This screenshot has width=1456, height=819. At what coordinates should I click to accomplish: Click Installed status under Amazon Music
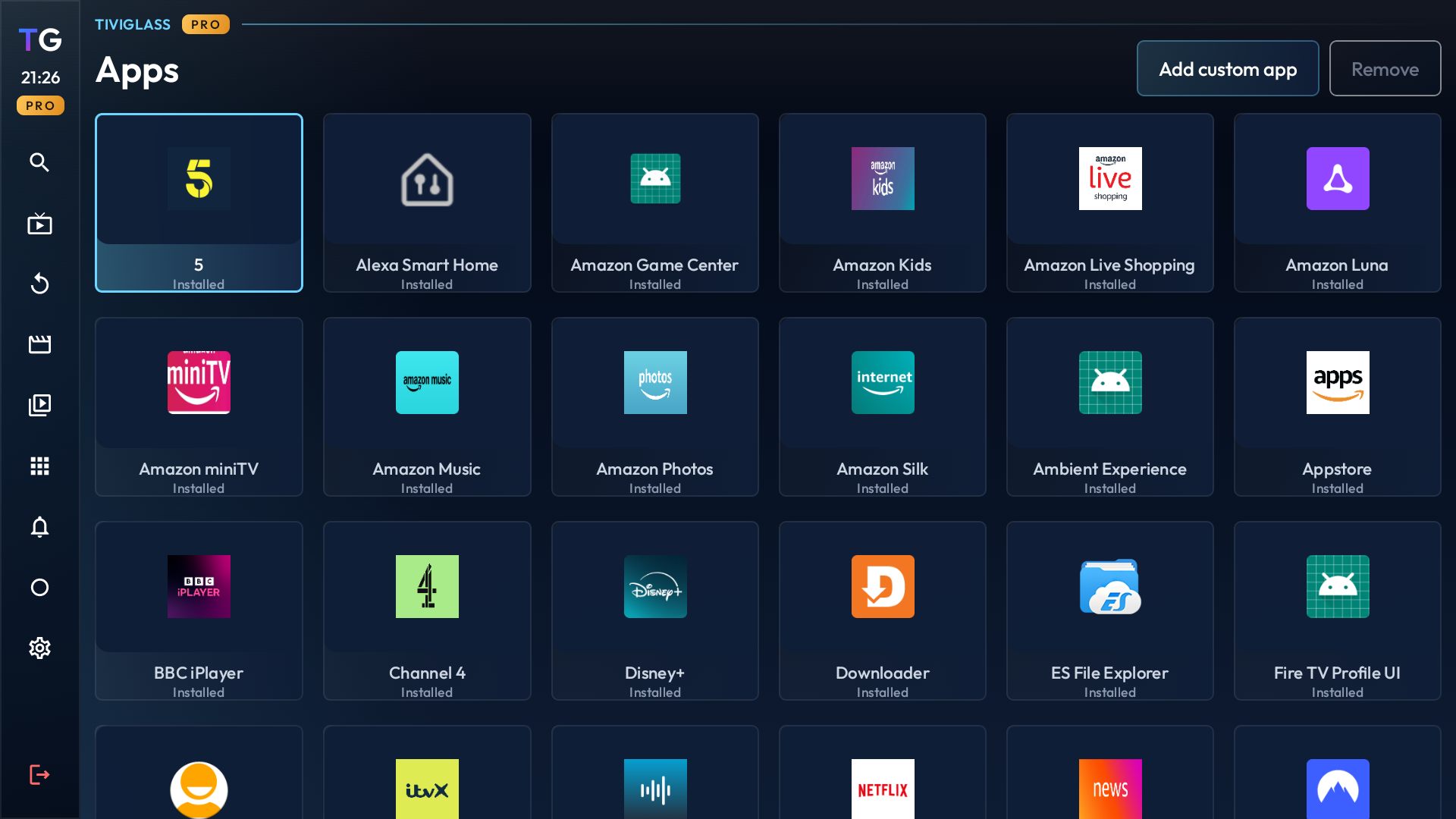(x=427, y=488)
